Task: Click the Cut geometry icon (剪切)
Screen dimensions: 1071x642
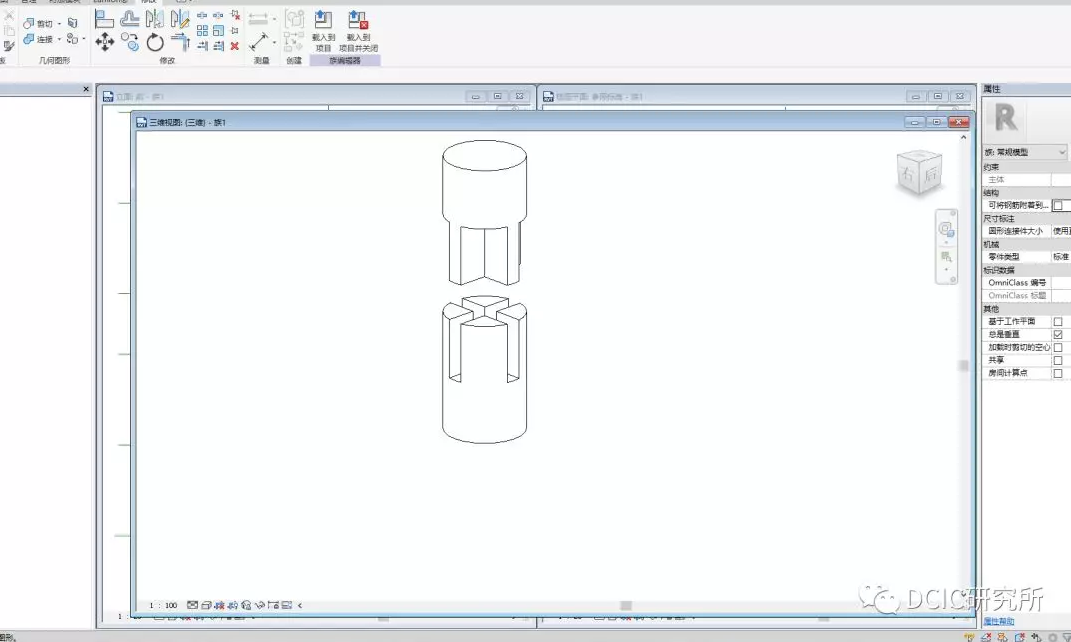Action: pyautogui.click(x=29, y=23)
